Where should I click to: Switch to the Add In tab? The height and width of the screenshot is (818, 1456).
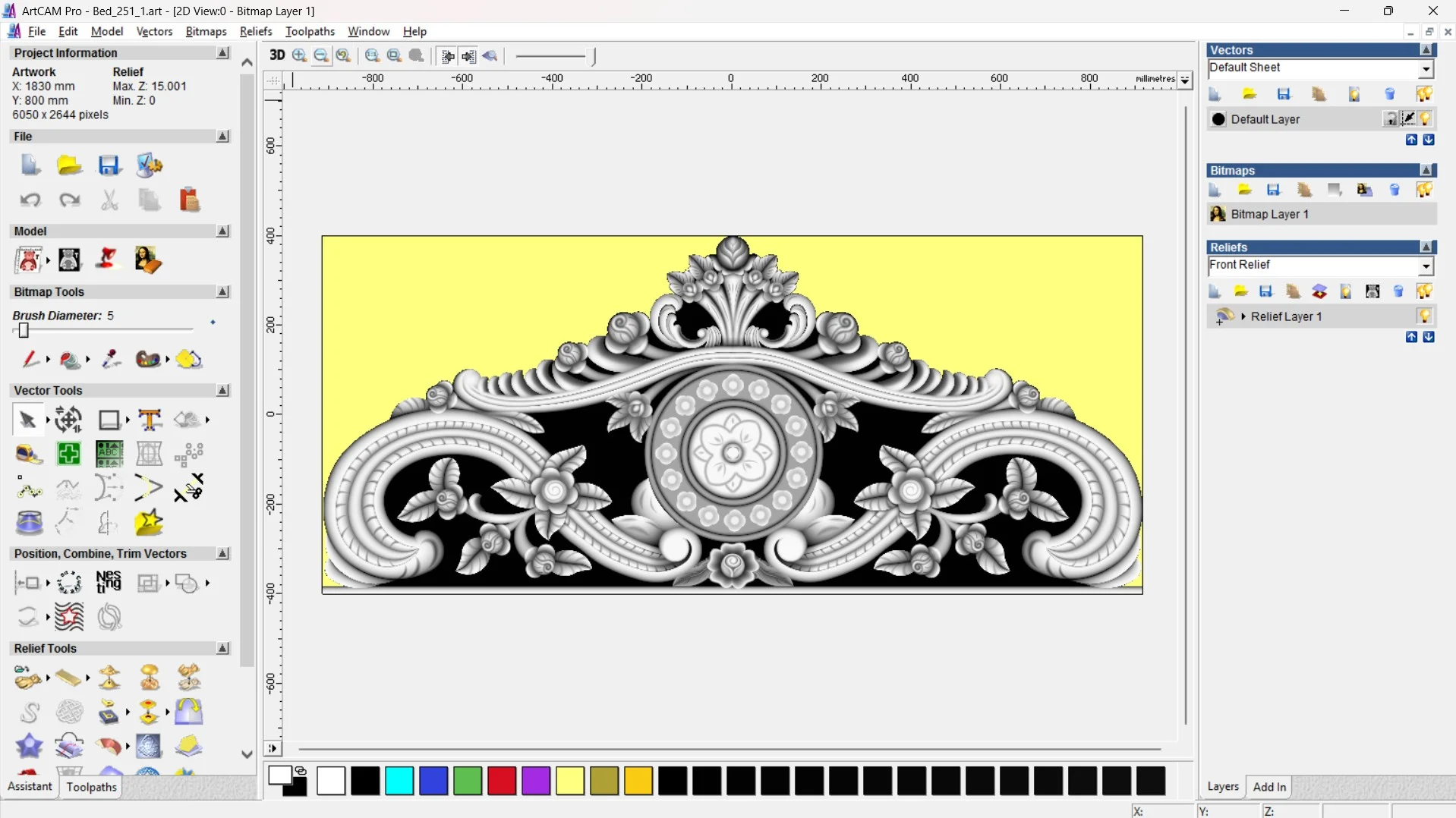pyautogui.click(x=1269, y=787)
